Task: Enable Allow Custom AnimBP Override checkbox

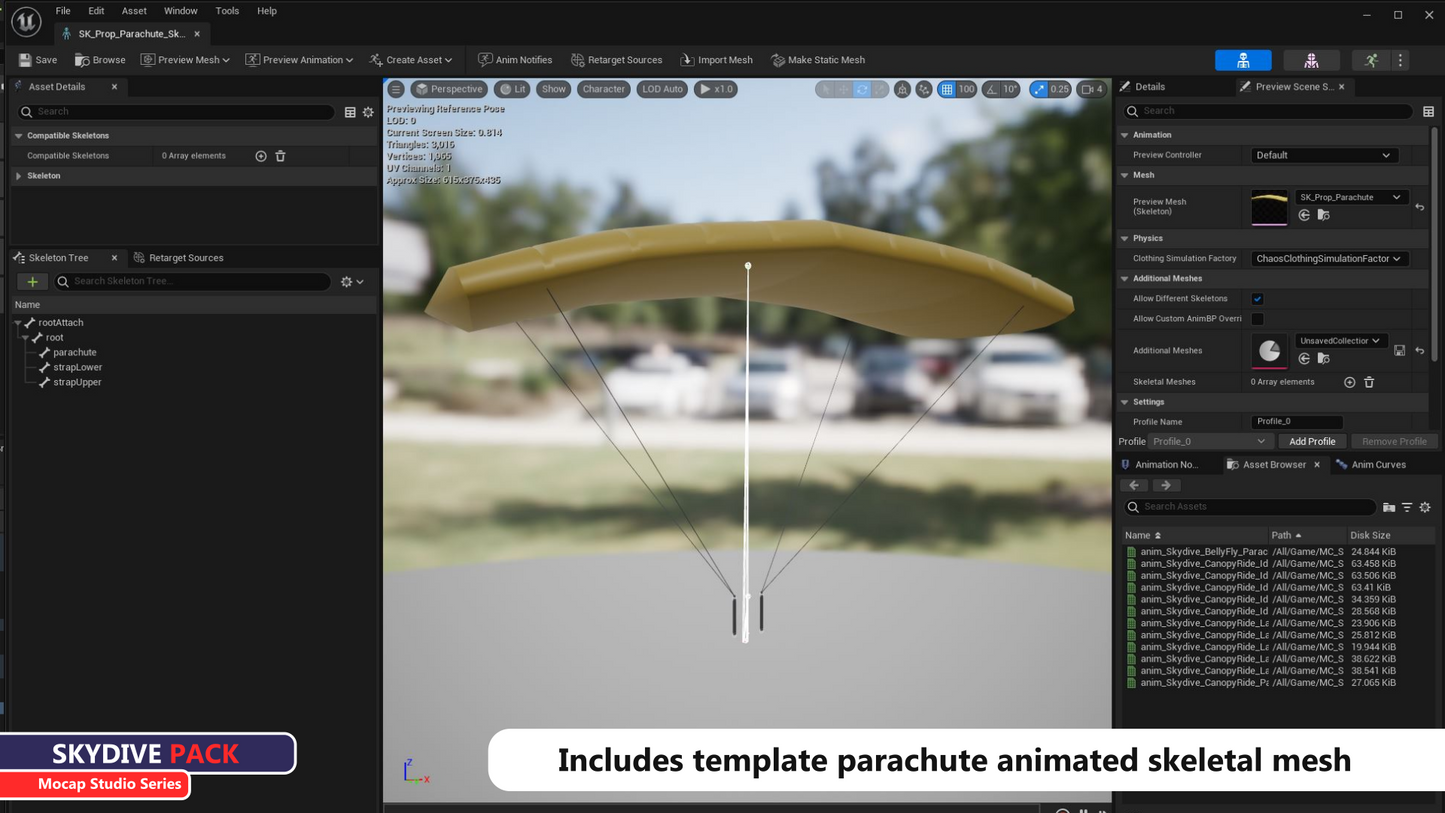Action: click(1257, 319)
